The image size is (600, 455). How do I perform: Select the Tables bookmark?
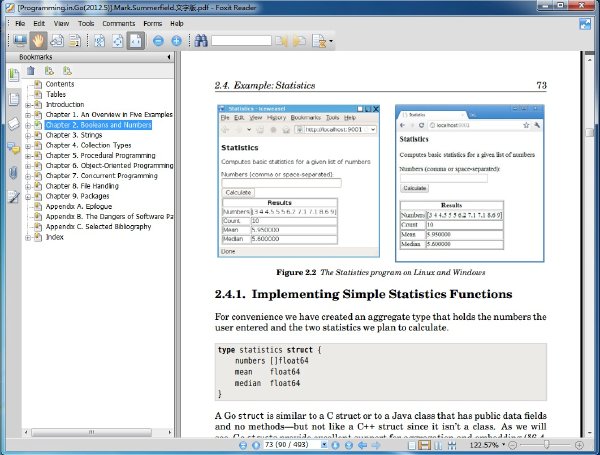tap(56, 94)
